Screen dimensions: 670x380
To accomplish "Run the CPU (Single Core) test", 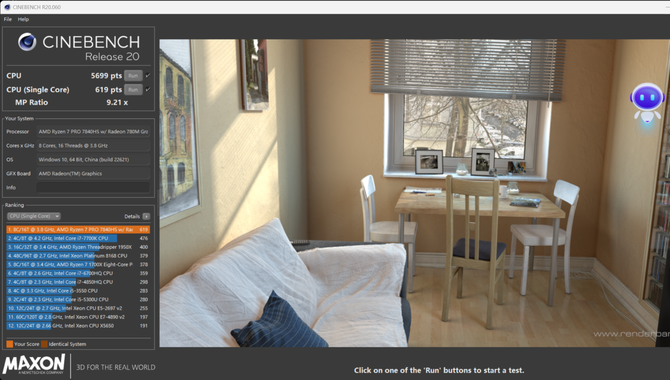I will [133, 89].
